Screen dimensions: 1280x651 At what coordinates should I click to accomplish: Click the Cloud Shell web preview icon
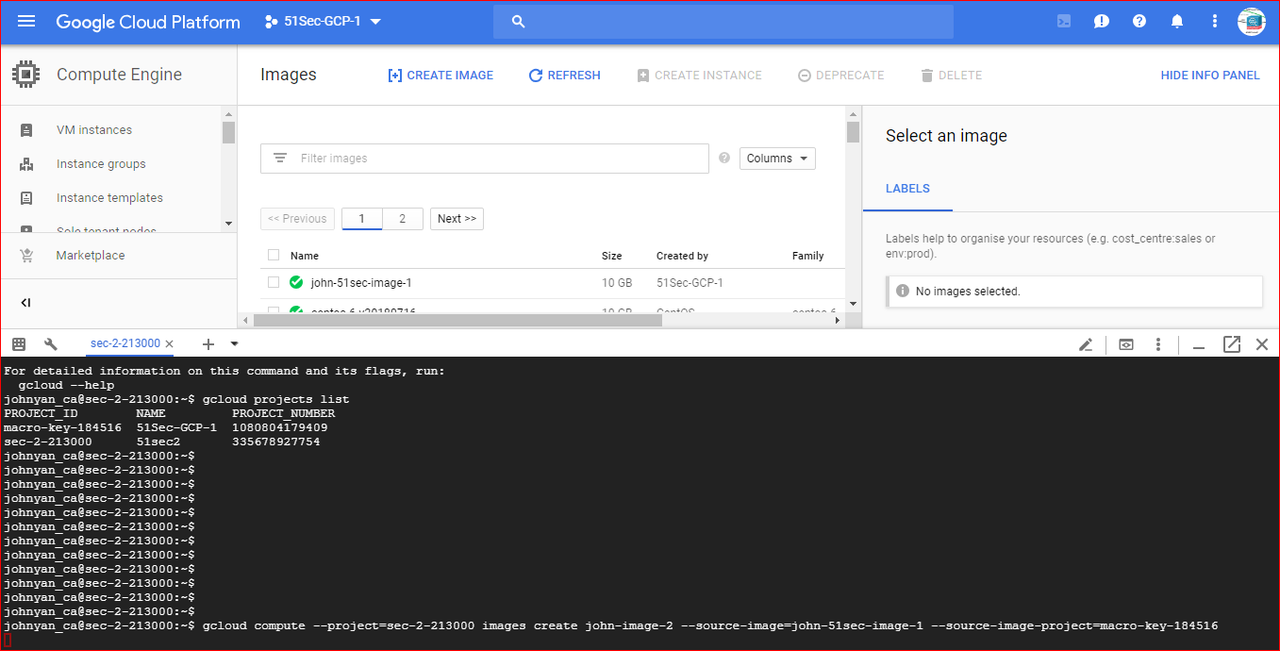pyautogui.click(x=1126, y=344)
